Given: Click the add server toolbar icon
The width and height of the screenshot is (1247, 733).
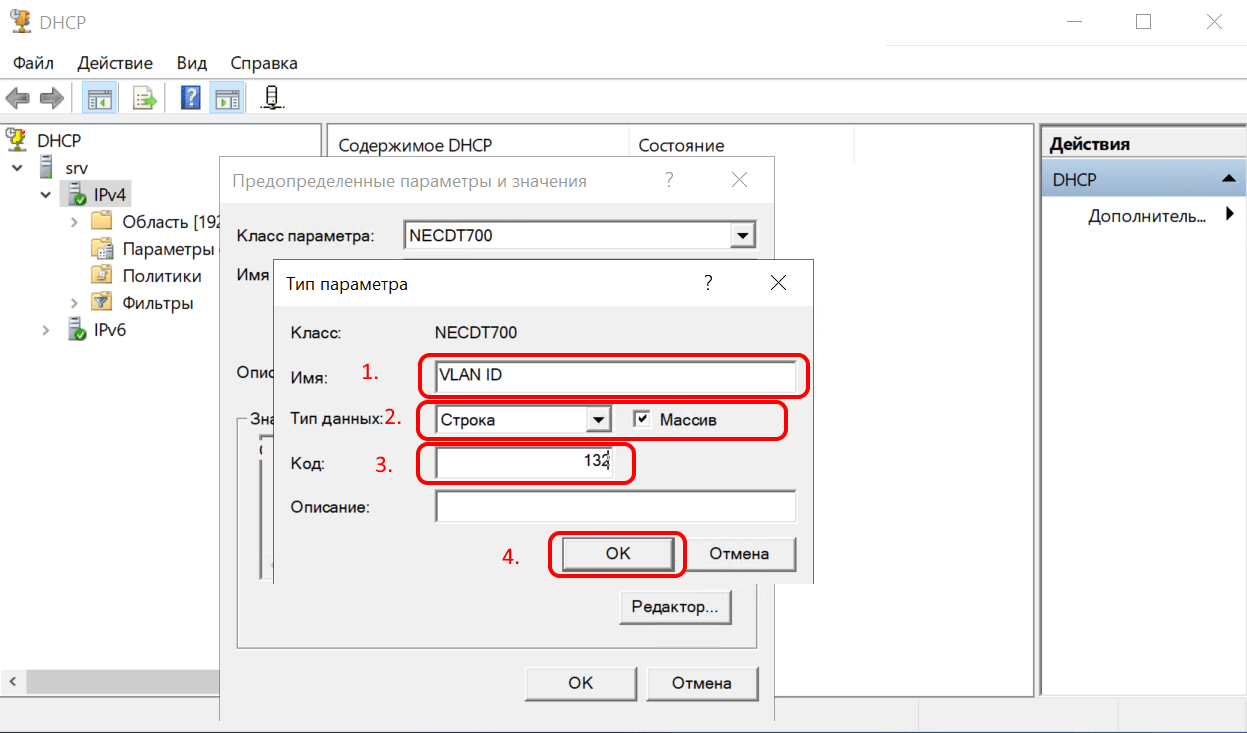Looking at the screenshot, I should (271, 98).
